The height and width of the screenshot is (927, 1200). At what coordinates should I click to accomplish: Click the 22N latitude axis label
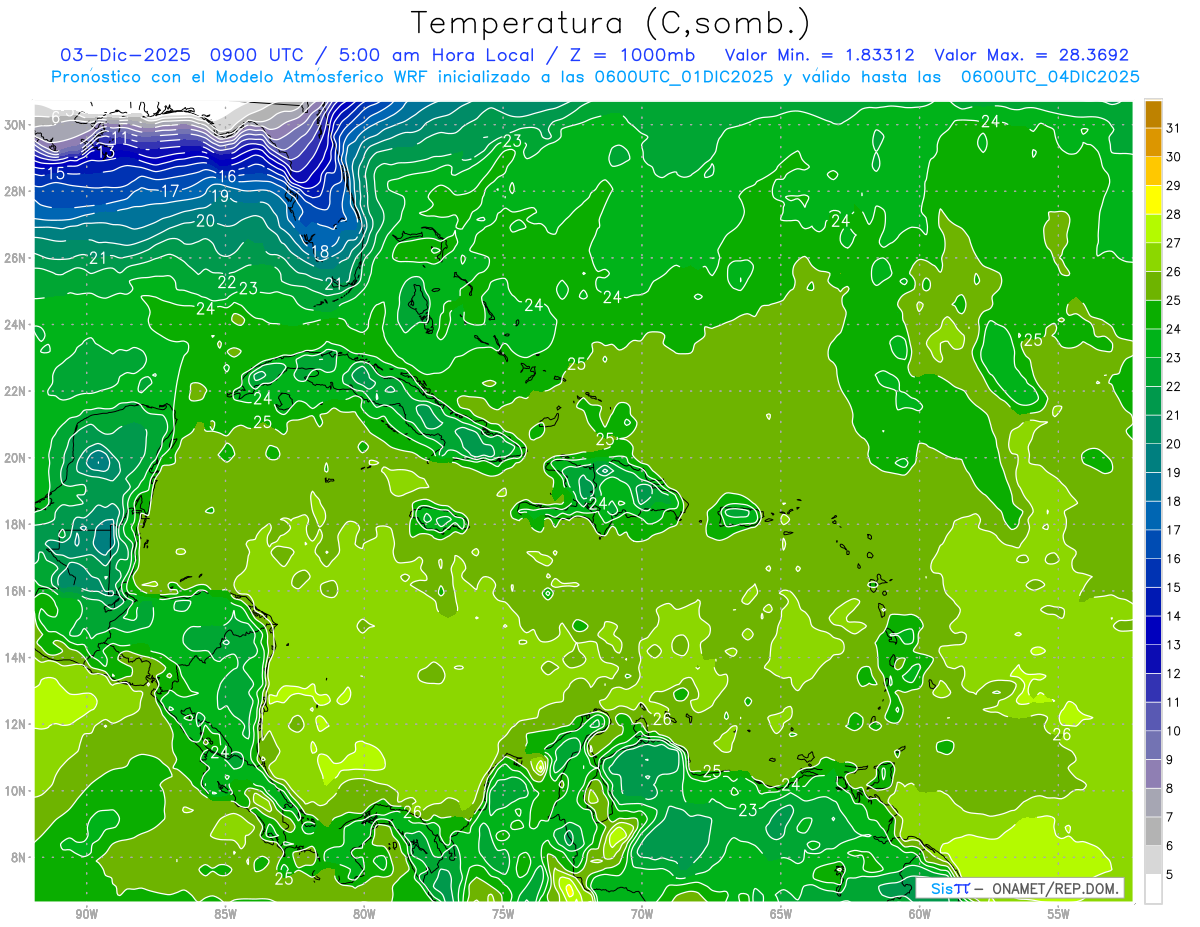(16, 391)
